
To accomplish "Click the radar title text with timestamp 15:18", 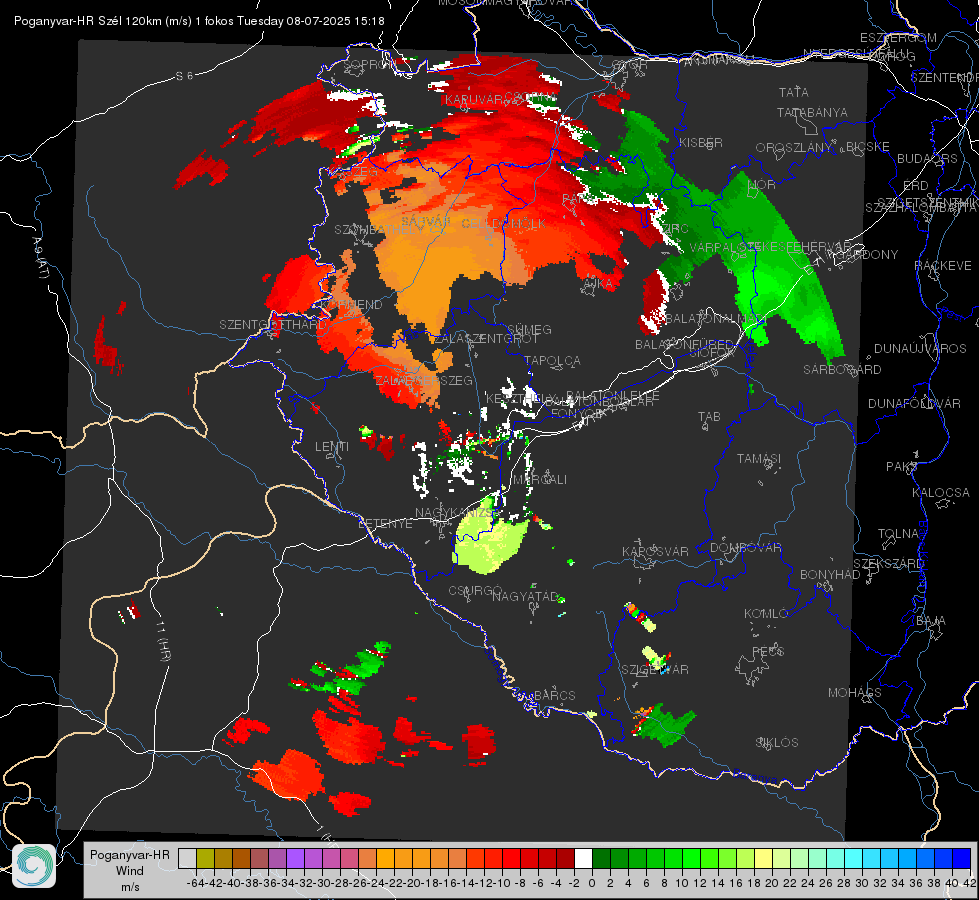I will pyautogui.click(x=199, y=21).
